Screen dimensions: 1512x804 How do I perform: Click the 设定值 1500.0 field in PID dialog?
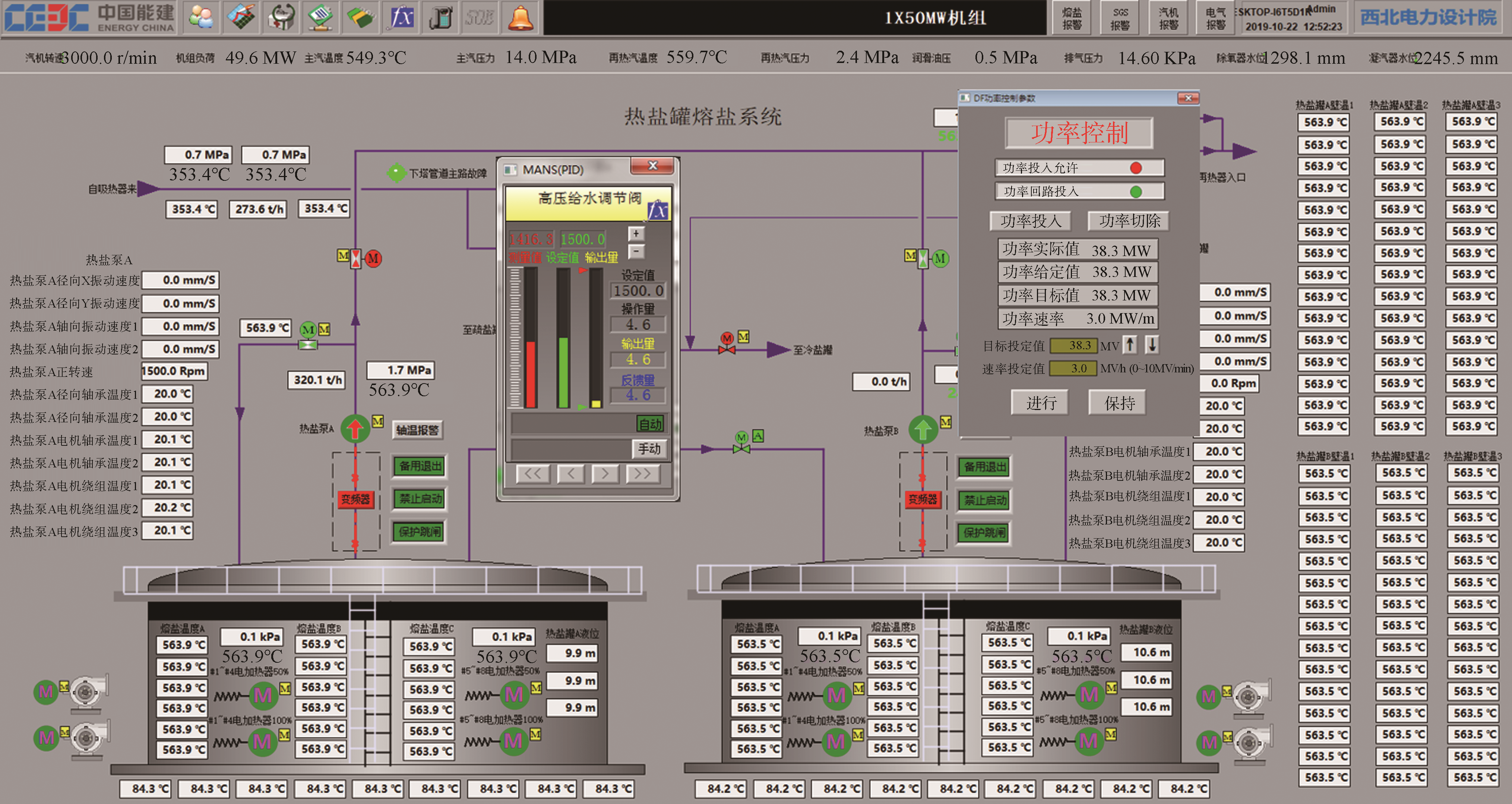point(638,291)
